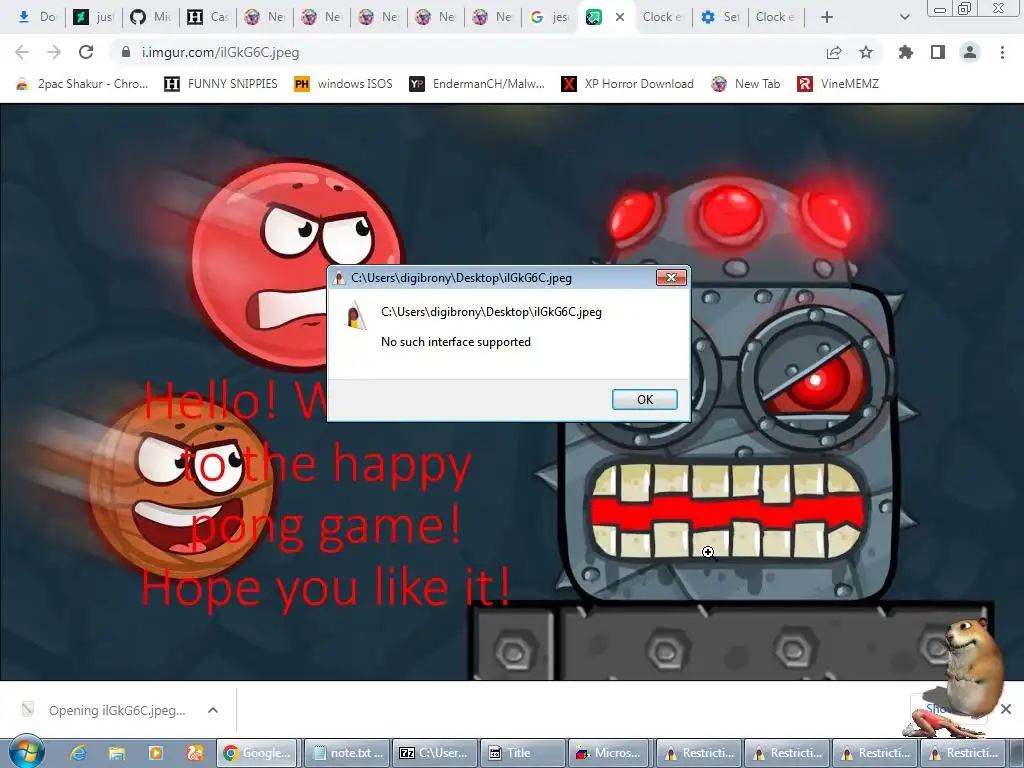Image resolution: width=1024 pixels, height=768 pixels.
Task: Click the 'No such interface supported' text
Action: point(456,342)
